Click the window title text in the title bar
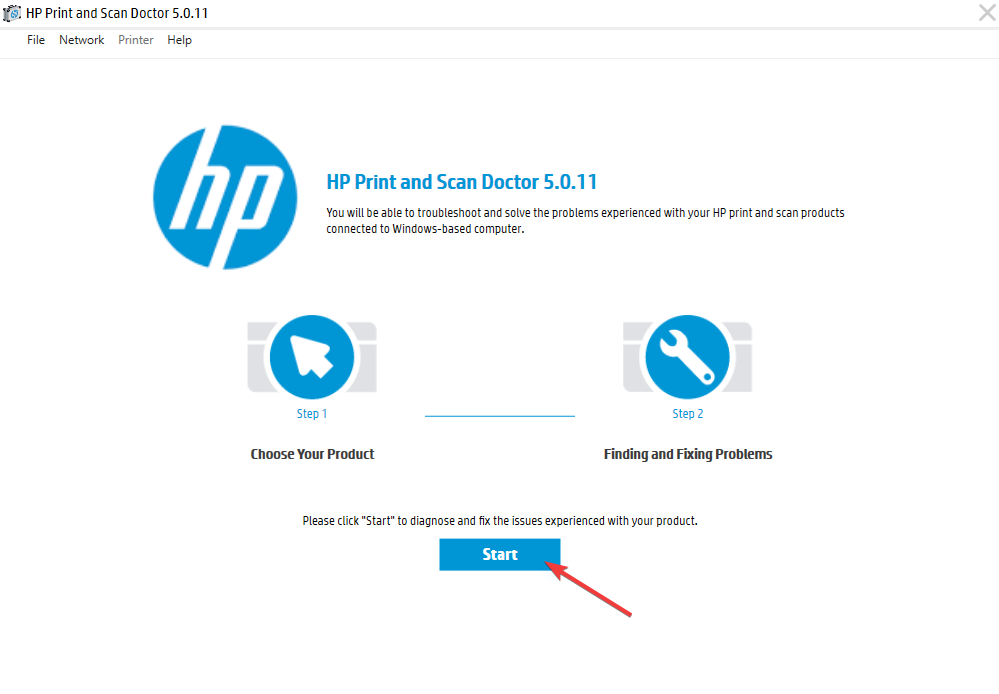 click(x=117, y=13)
